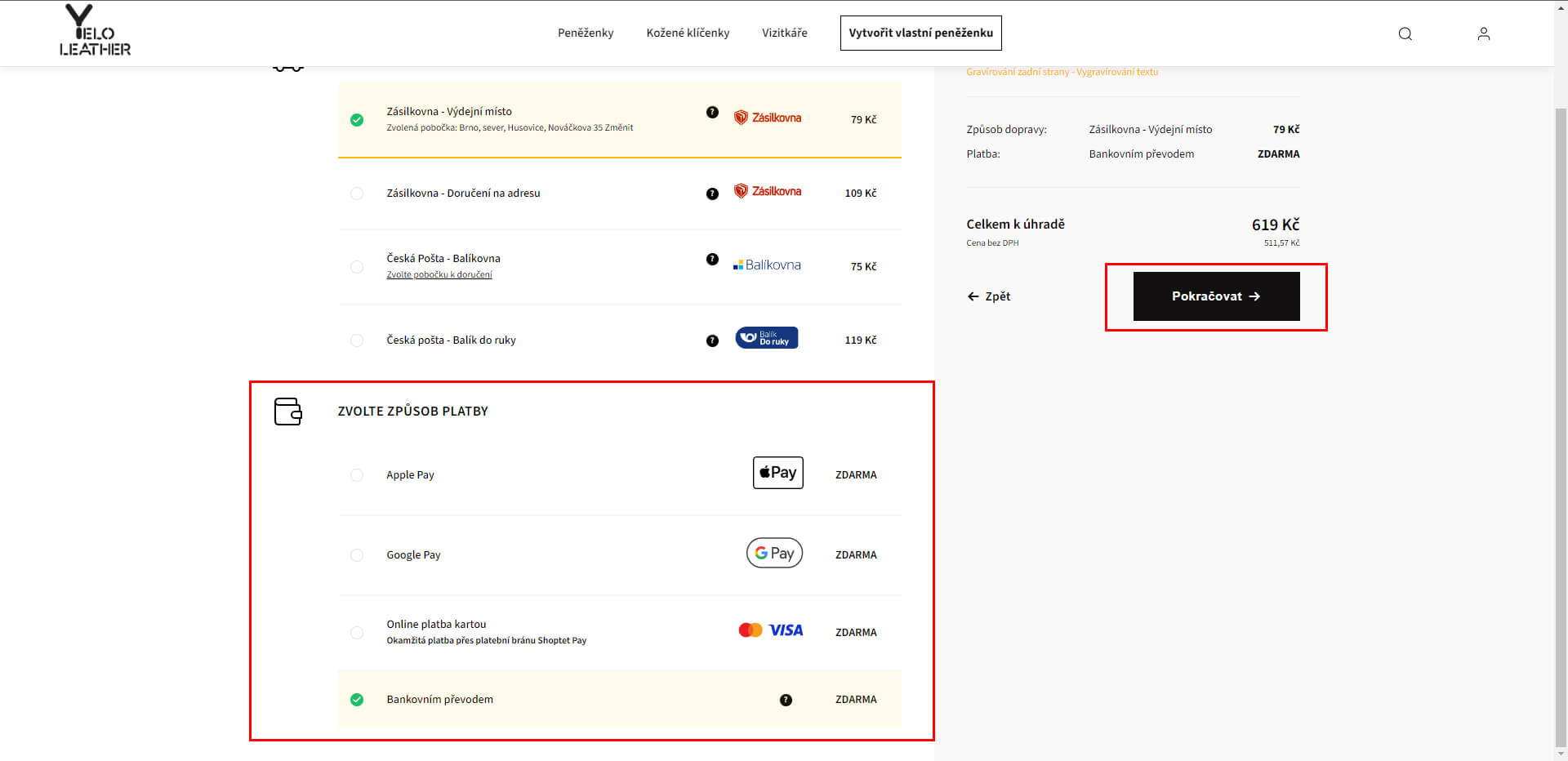1568x761 pixels.
Task: Open the Vizitkáře menu
Action: coord(784,33)
